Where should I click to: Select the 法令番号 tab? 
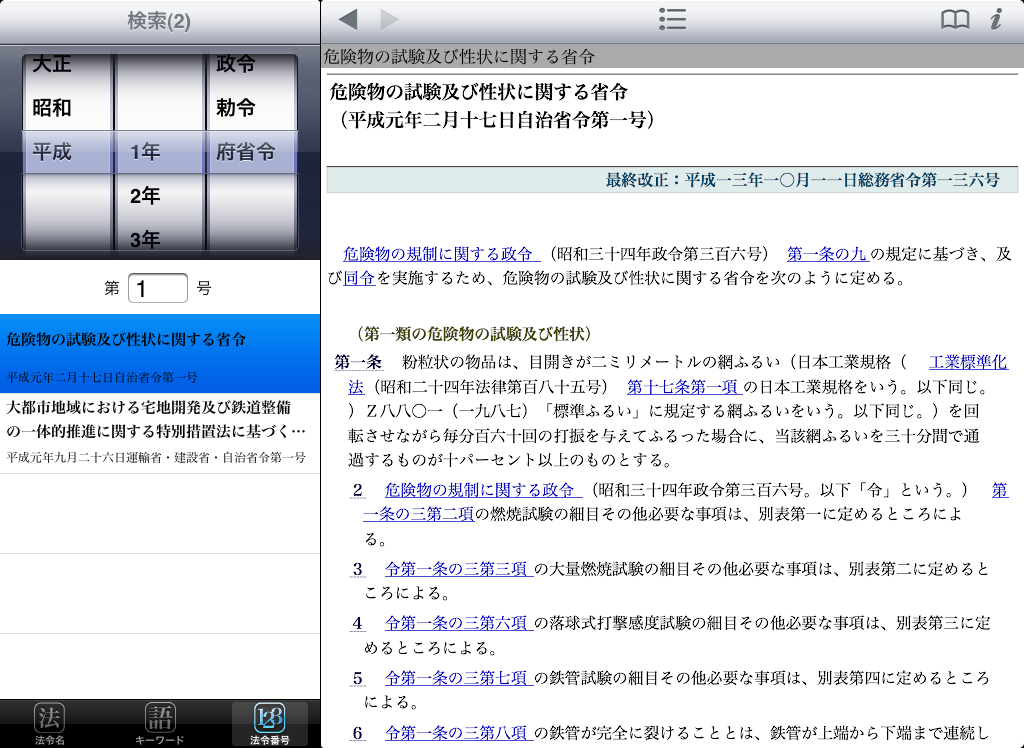269,724
